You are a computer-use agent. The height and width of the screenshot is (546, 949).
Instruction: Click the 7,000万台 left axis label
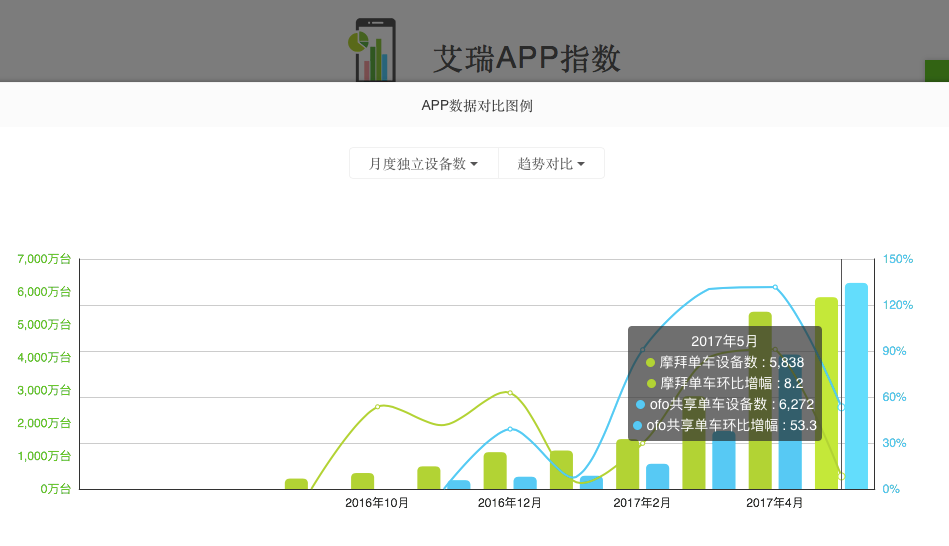44,259
